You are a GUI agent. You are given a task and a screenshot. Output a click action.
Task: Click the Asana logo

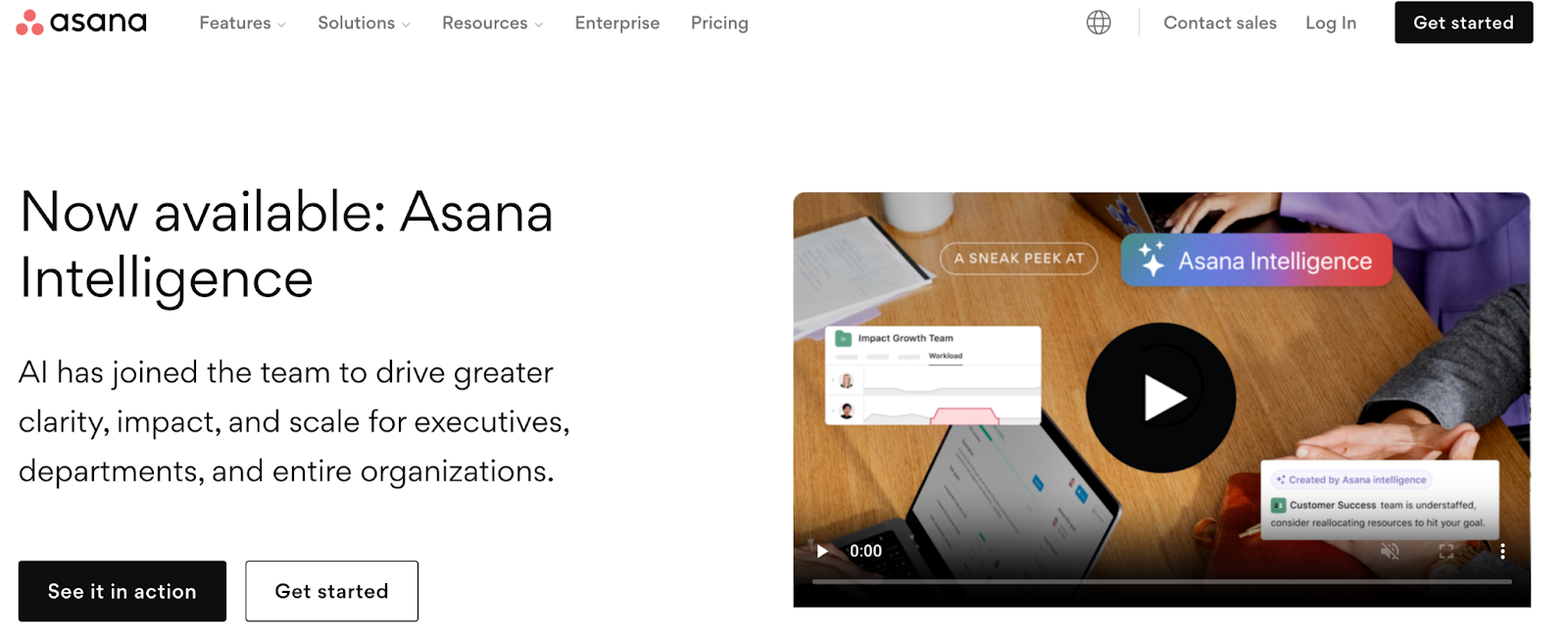81,22
